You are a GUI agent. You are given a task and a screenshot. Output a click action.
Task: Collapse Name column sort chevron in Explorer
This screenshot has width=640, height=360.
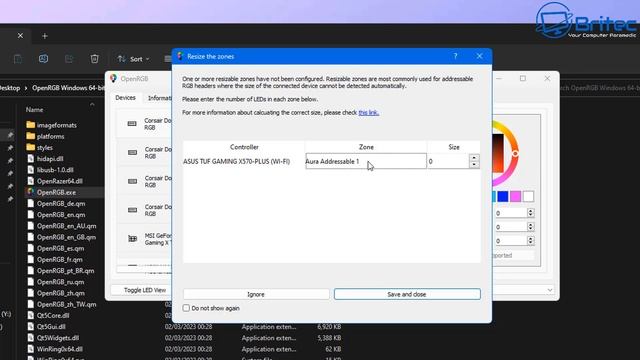(x=92, y=105)
